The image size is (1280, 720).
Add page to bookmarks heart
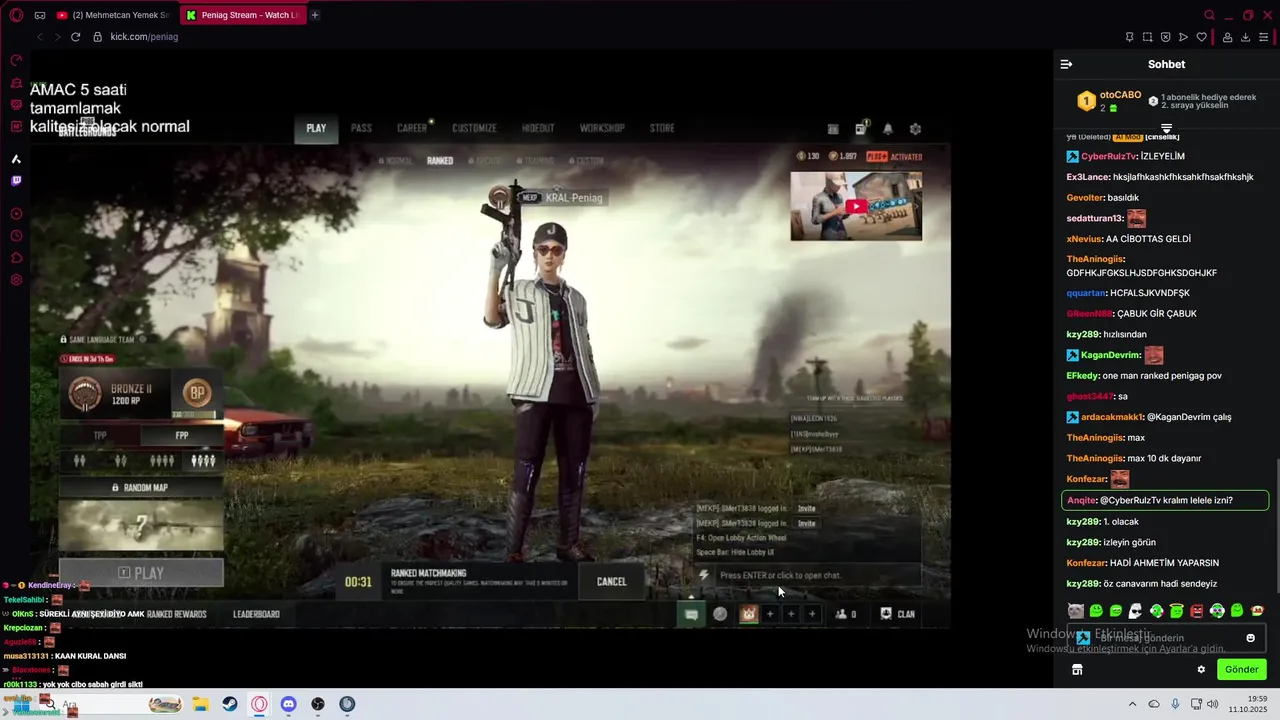(1201, 37)
